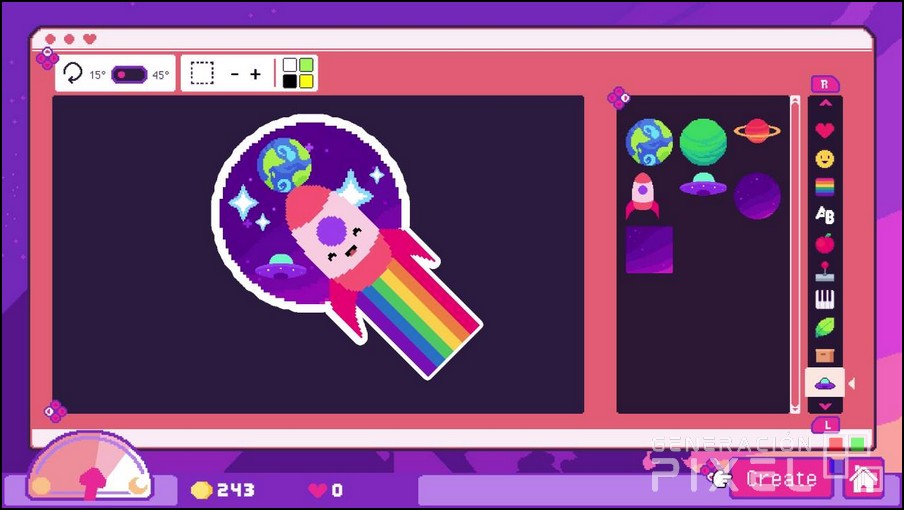Image resolution: width=904 pixels, height=510 pixels.
Task: Select the apple food category icon
Action: pos(824,243)
